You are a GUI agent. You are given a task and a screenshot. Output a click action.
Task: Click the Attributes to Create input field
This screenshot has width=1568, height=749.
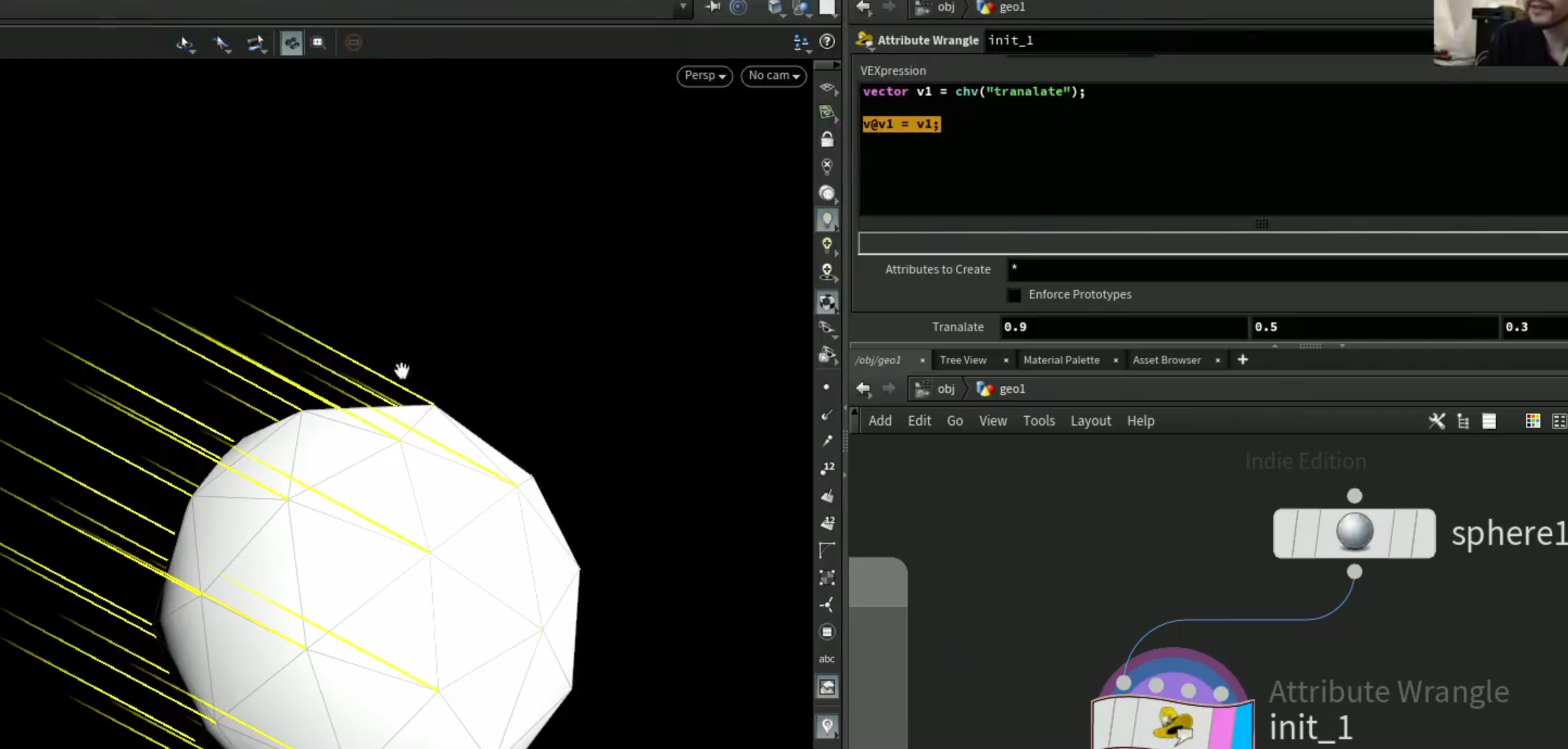(x=1287, y=269)
